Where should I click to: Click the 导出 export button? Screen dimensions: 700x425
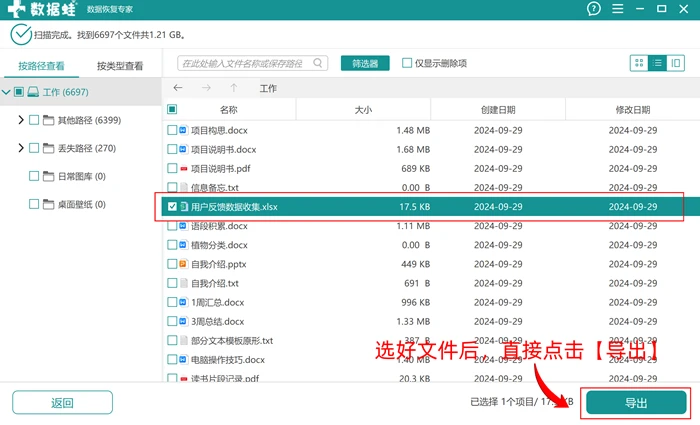[636, 403]
